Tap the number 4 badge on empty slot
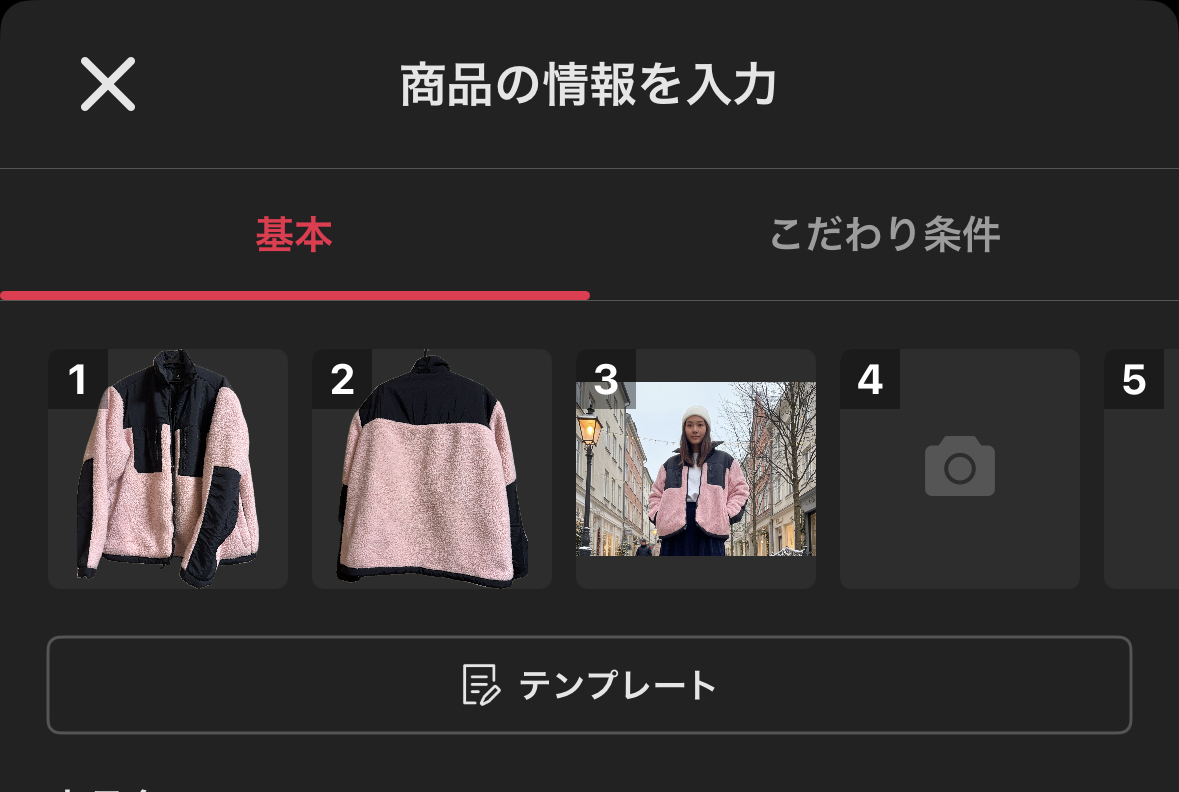This screenshot has height=792, width=1179. tap(870, 379)
